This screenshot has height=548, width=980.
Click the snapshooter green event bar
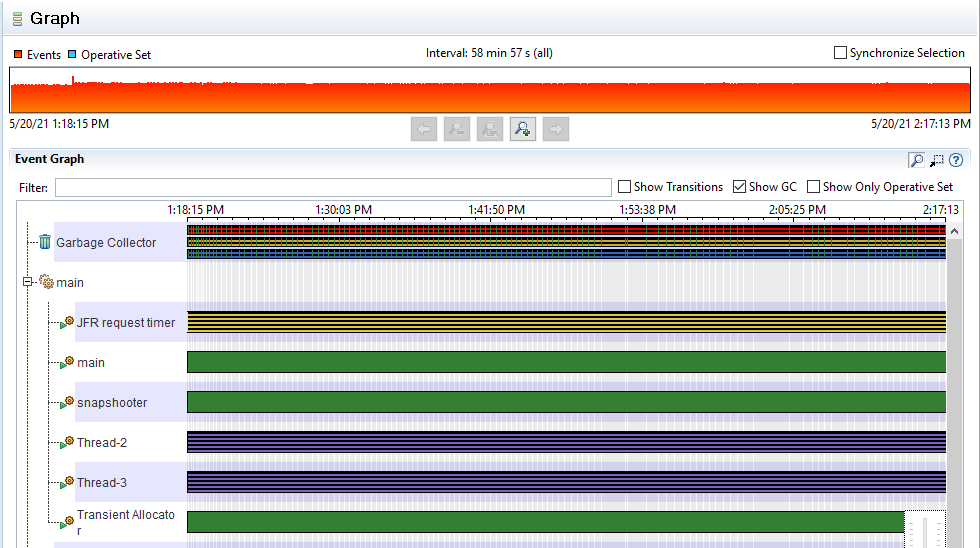[566, 402]
